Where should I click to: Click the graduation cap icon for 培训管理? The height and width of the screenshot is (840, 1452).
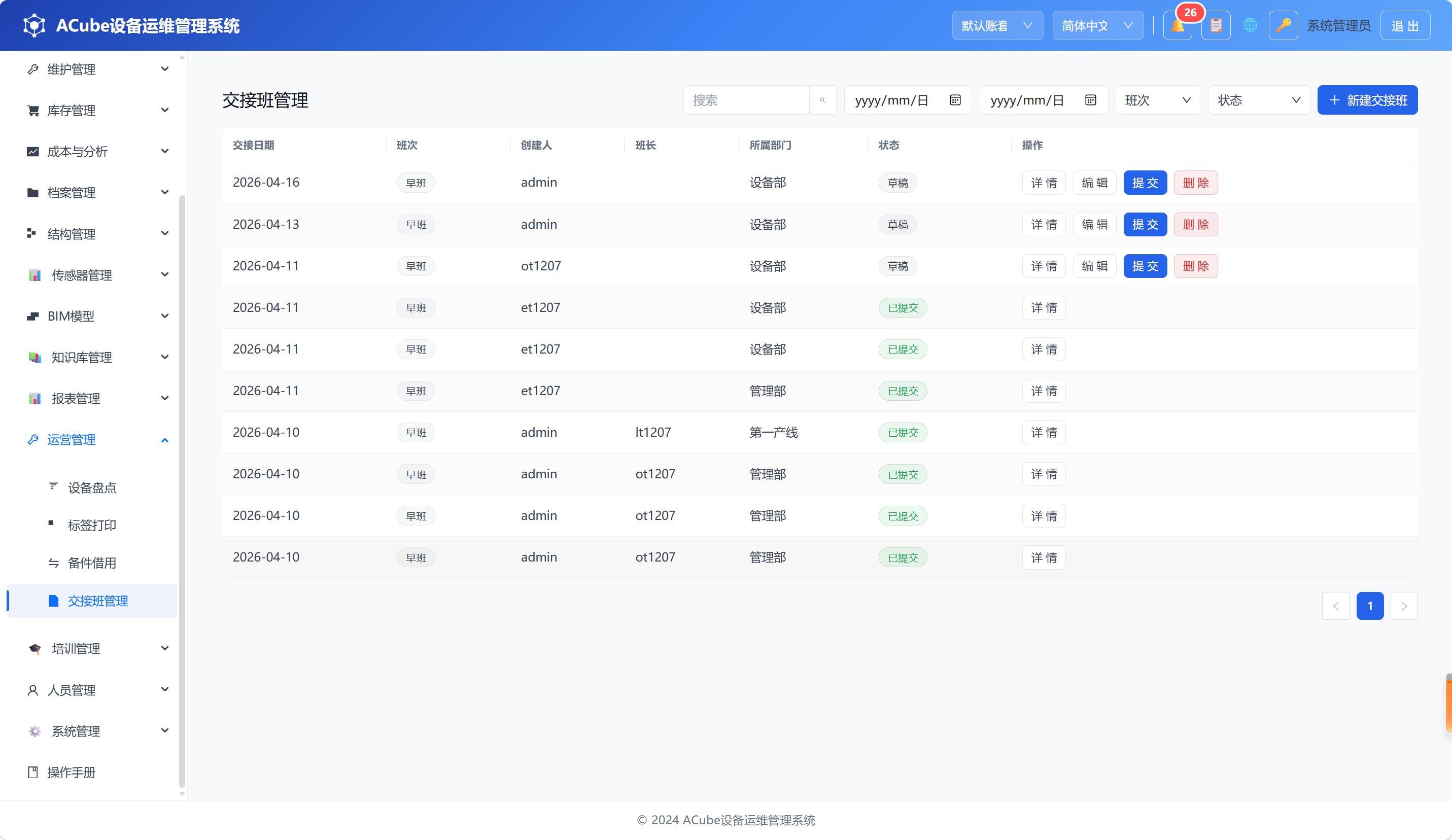click(x=34, y=649)
